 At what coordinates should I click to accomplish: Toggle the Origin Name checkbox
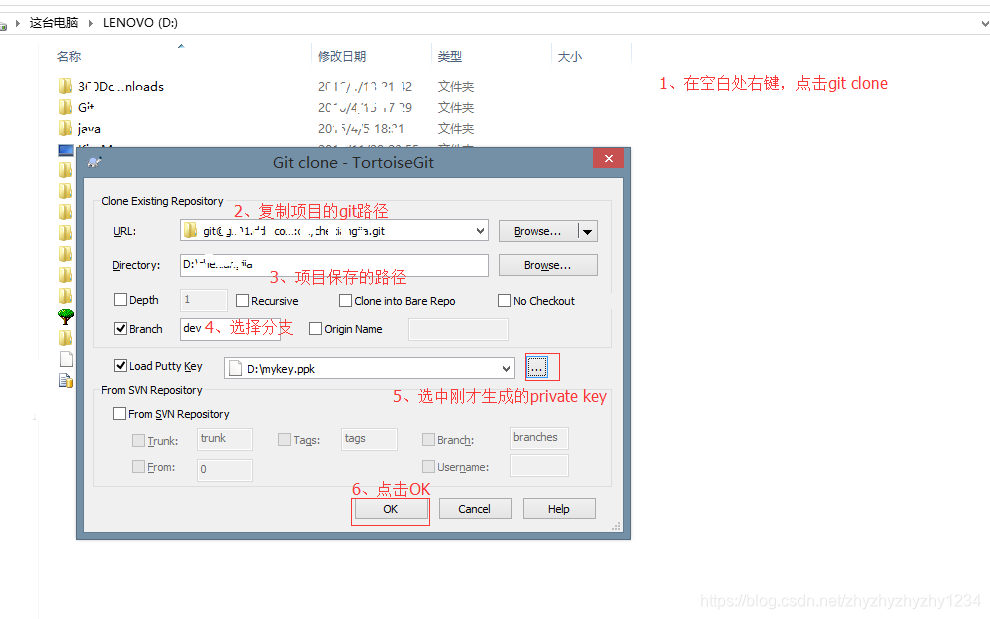click(315, 328)
